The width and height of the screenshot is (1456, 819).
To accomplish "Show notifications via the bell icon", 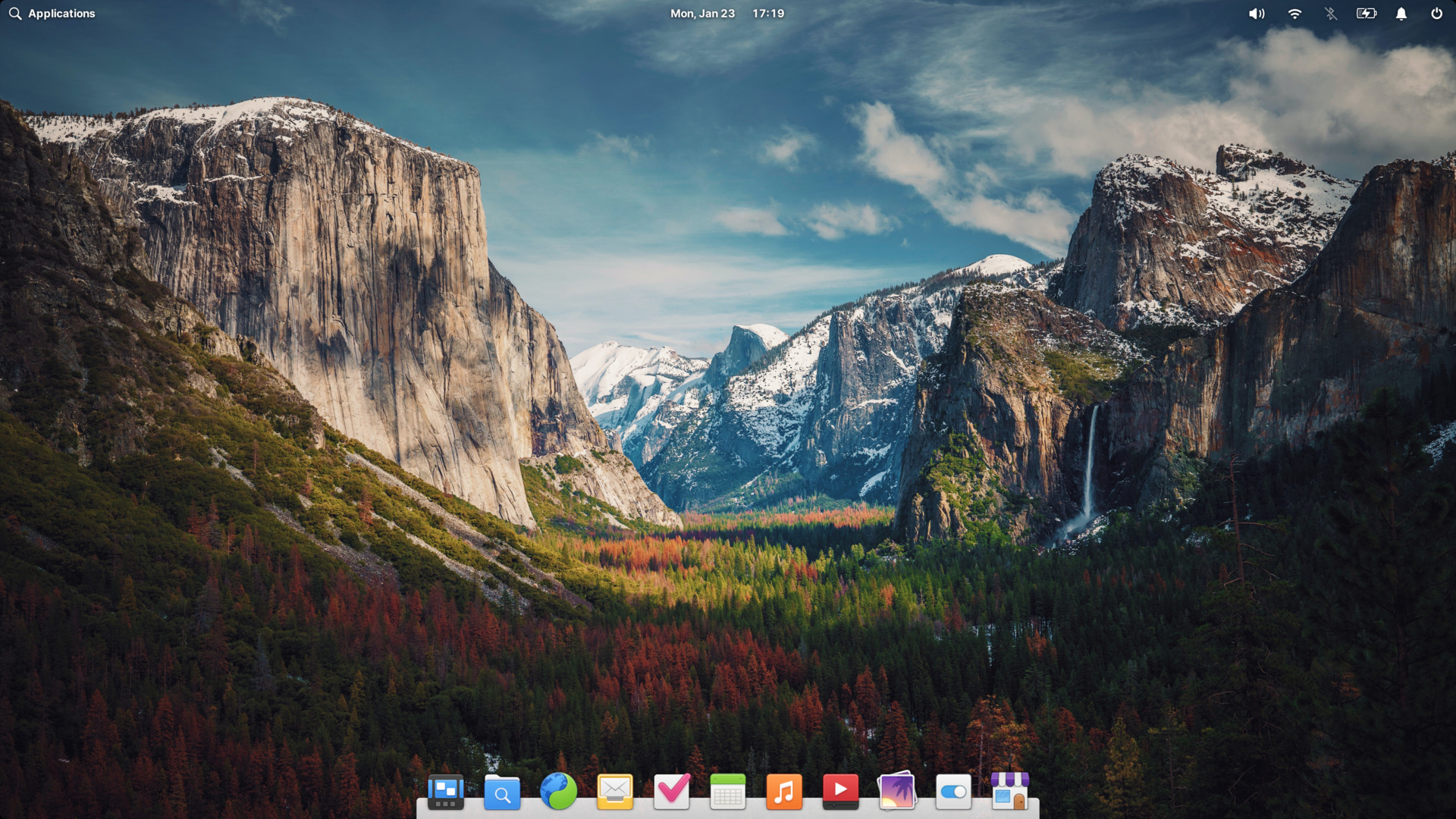I will pos(1401,14).
